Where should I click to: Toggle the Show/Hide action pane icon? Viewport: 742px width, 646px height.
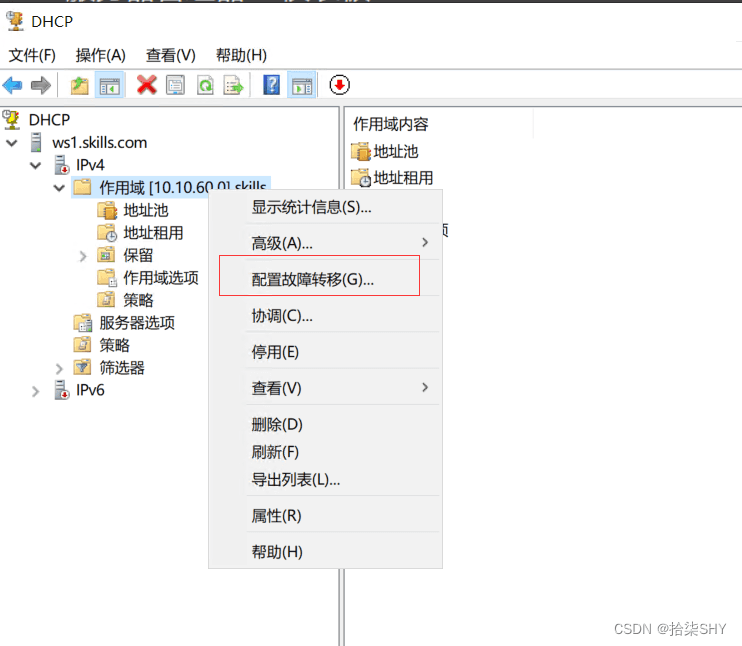pyautogui.click(x=302, y=86)
